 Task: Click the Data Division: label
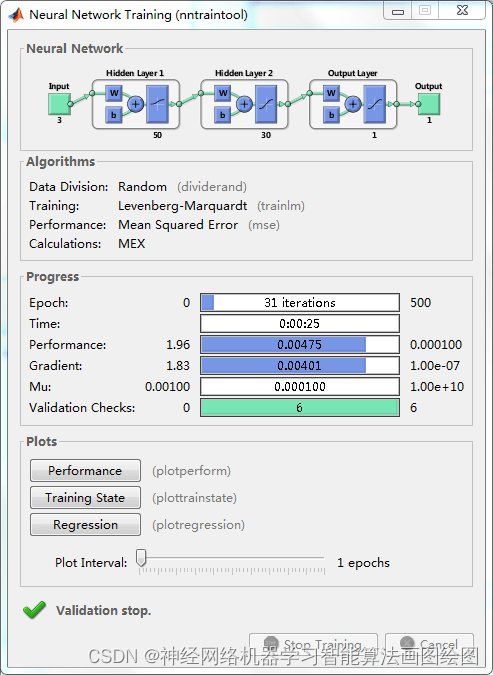tap(69, 187)
